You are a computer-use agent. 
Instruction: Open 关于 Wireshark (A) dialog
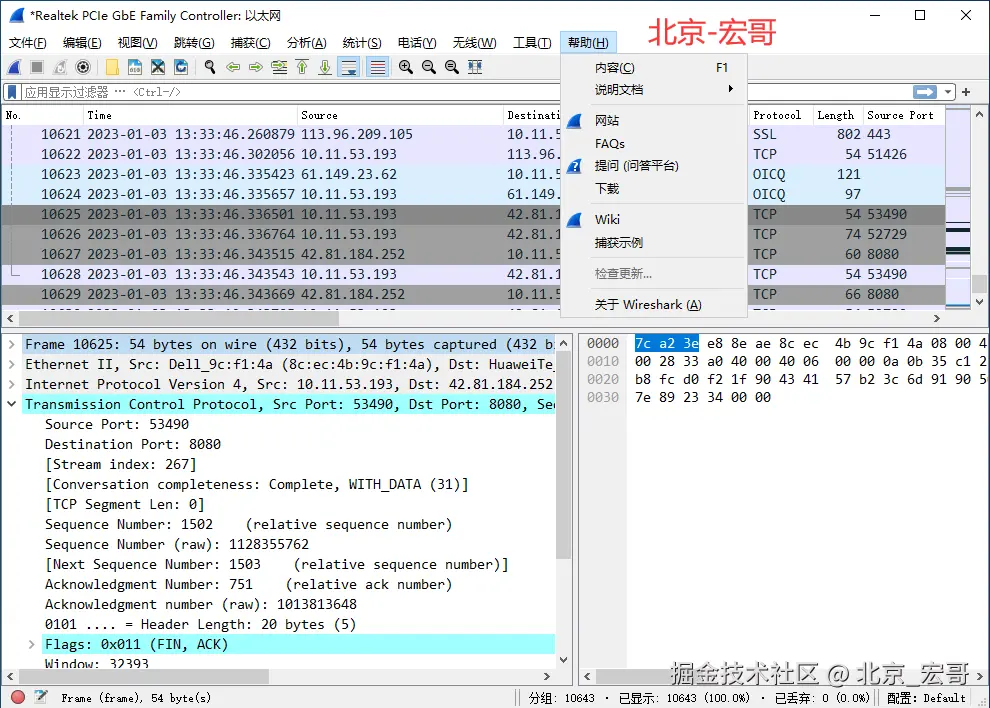(x=653, y=304)
